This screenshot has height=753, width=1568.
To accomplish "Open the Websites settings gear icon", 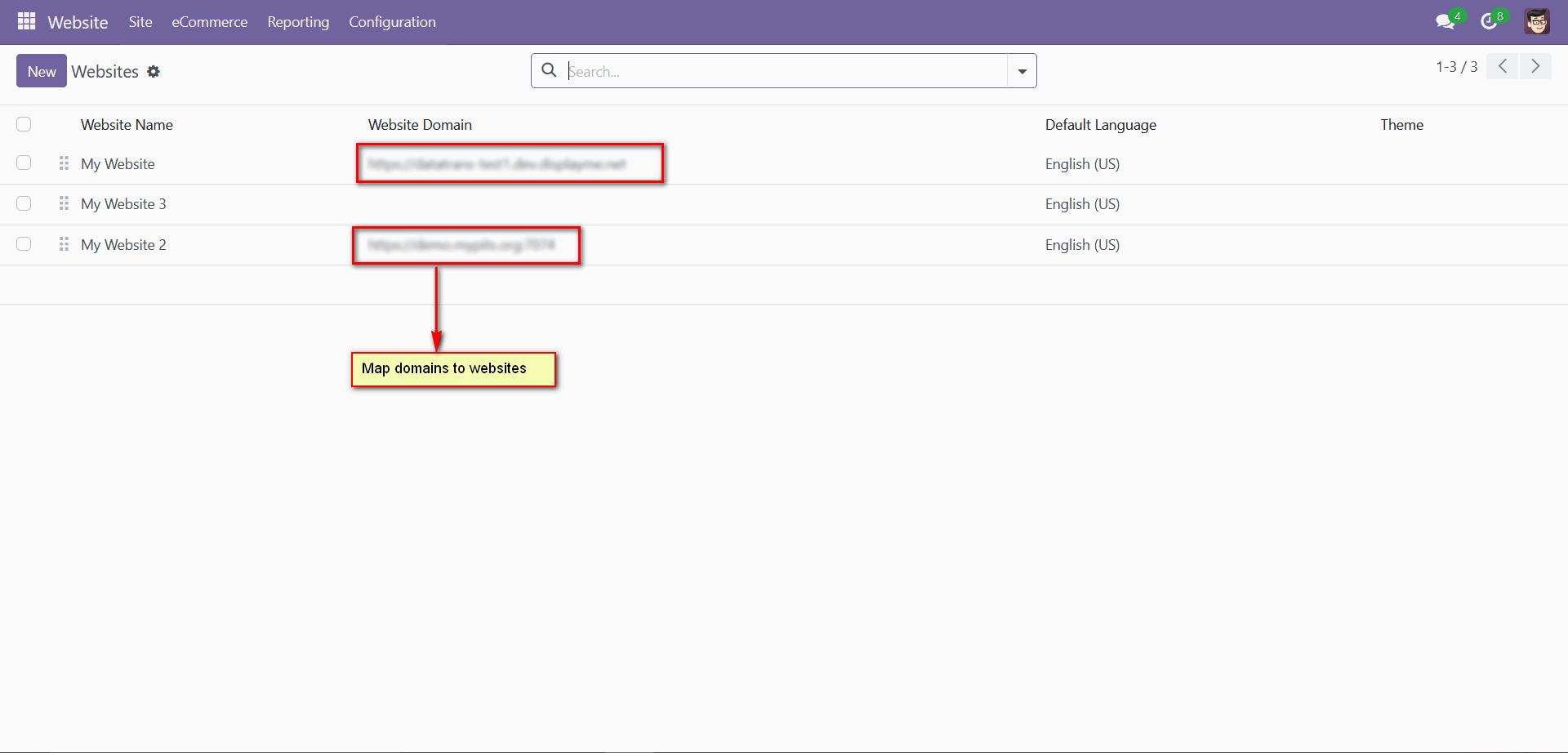I will pyautogui.click(x=154, y=72).
